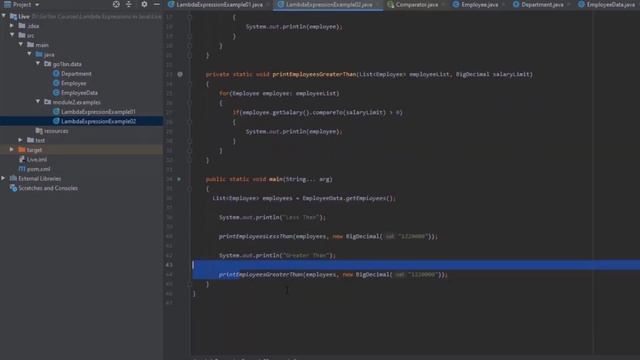Select Live.iml file in tree
640x360 pixels.
click(x=37, y=160)
